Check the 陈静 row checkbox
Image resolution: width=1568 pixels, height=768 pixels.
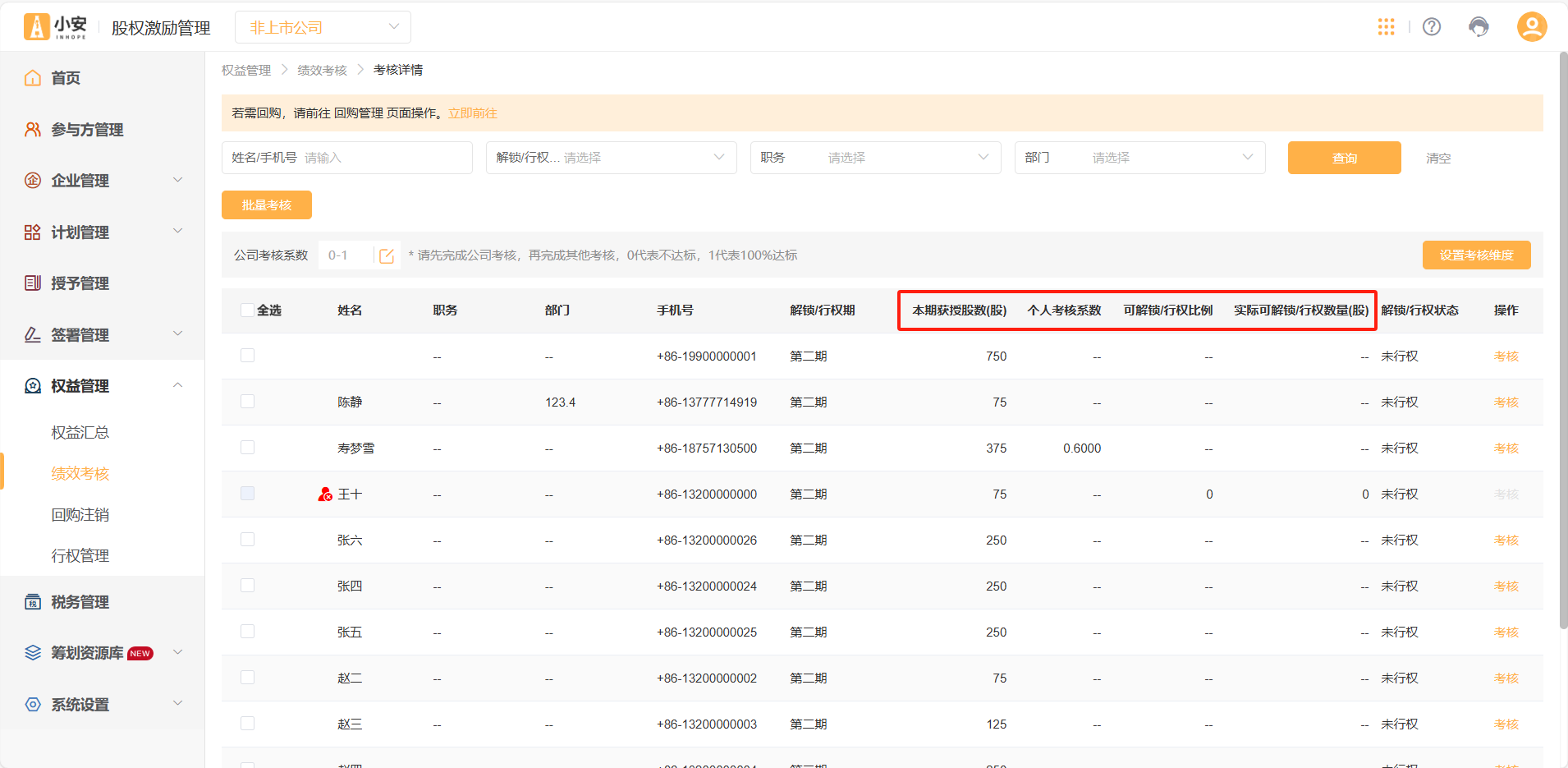247,402
